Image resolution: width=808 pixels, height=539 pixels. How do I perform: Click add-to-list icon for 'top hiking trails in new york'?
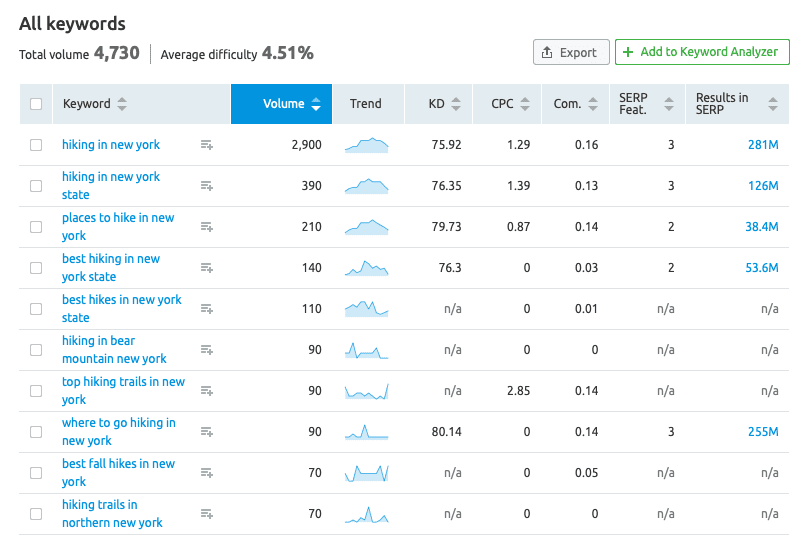pyautogui.click(x=207, y=391)
